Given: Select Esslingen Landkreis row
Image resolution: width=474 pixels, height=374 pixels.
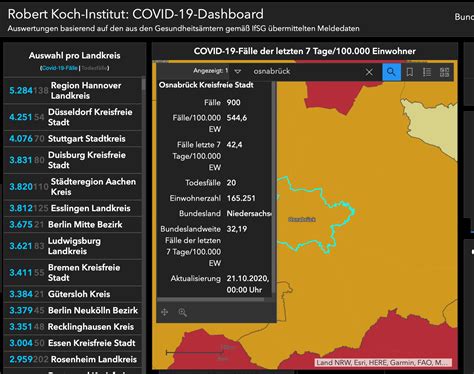Looking at the screenshot, I should click(73, 208).
